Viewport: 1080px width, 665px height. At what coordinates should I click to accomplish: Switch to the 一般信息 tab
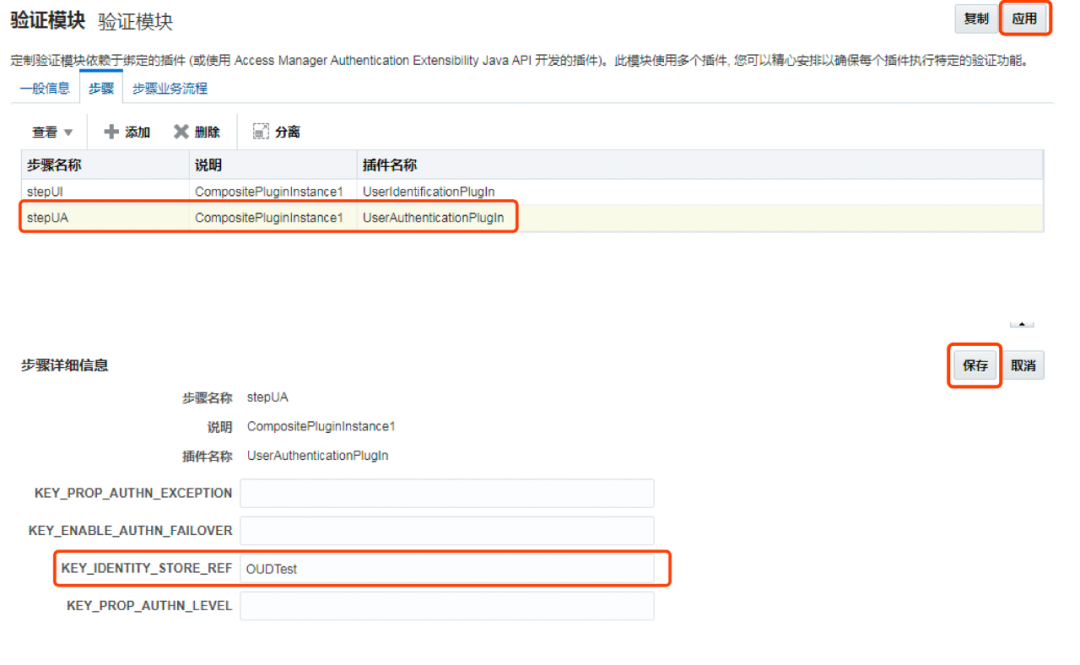[x=45, y=88]
